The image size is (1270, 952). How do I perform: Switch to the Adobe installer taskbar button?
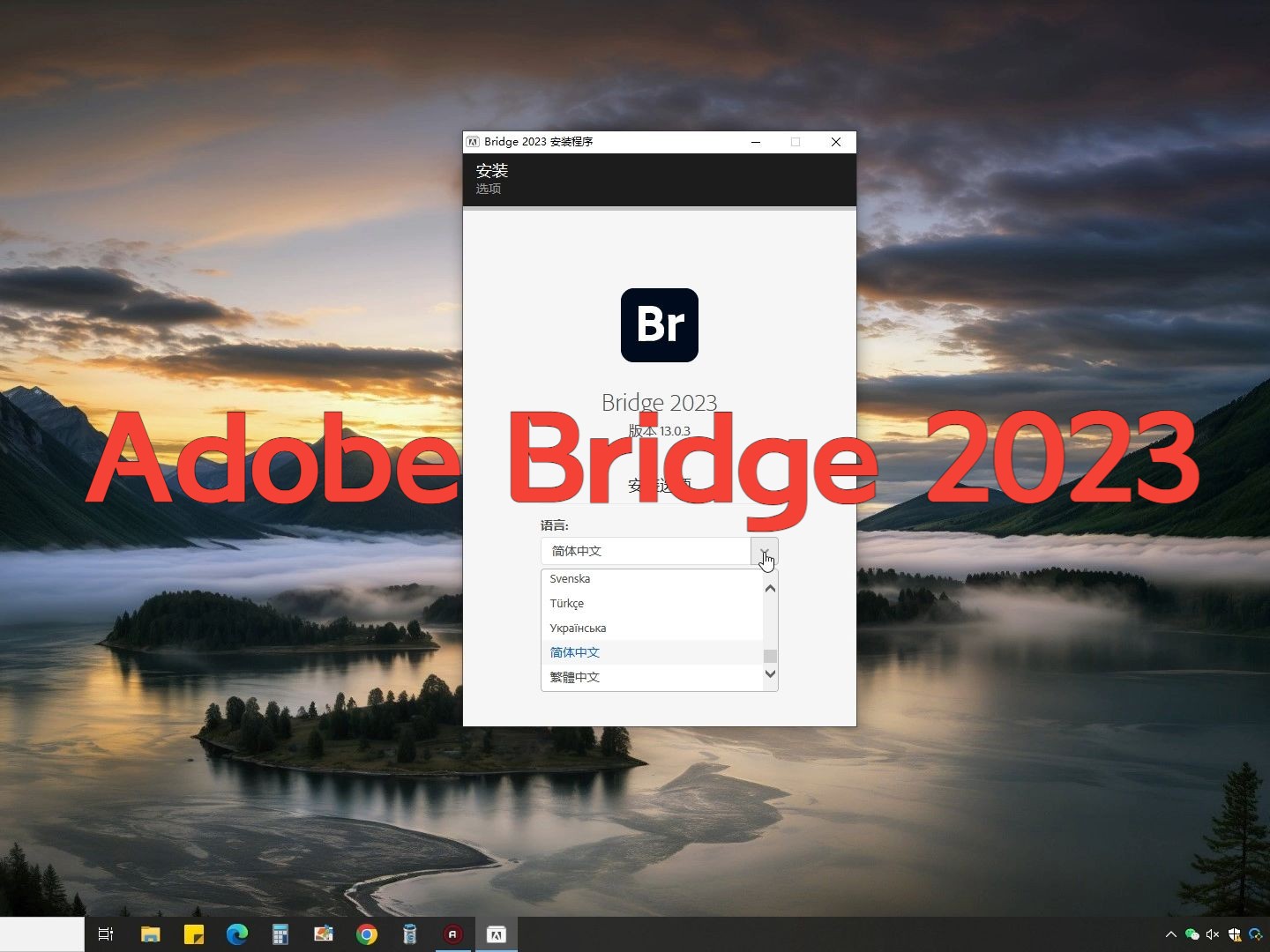coord(497,934)
